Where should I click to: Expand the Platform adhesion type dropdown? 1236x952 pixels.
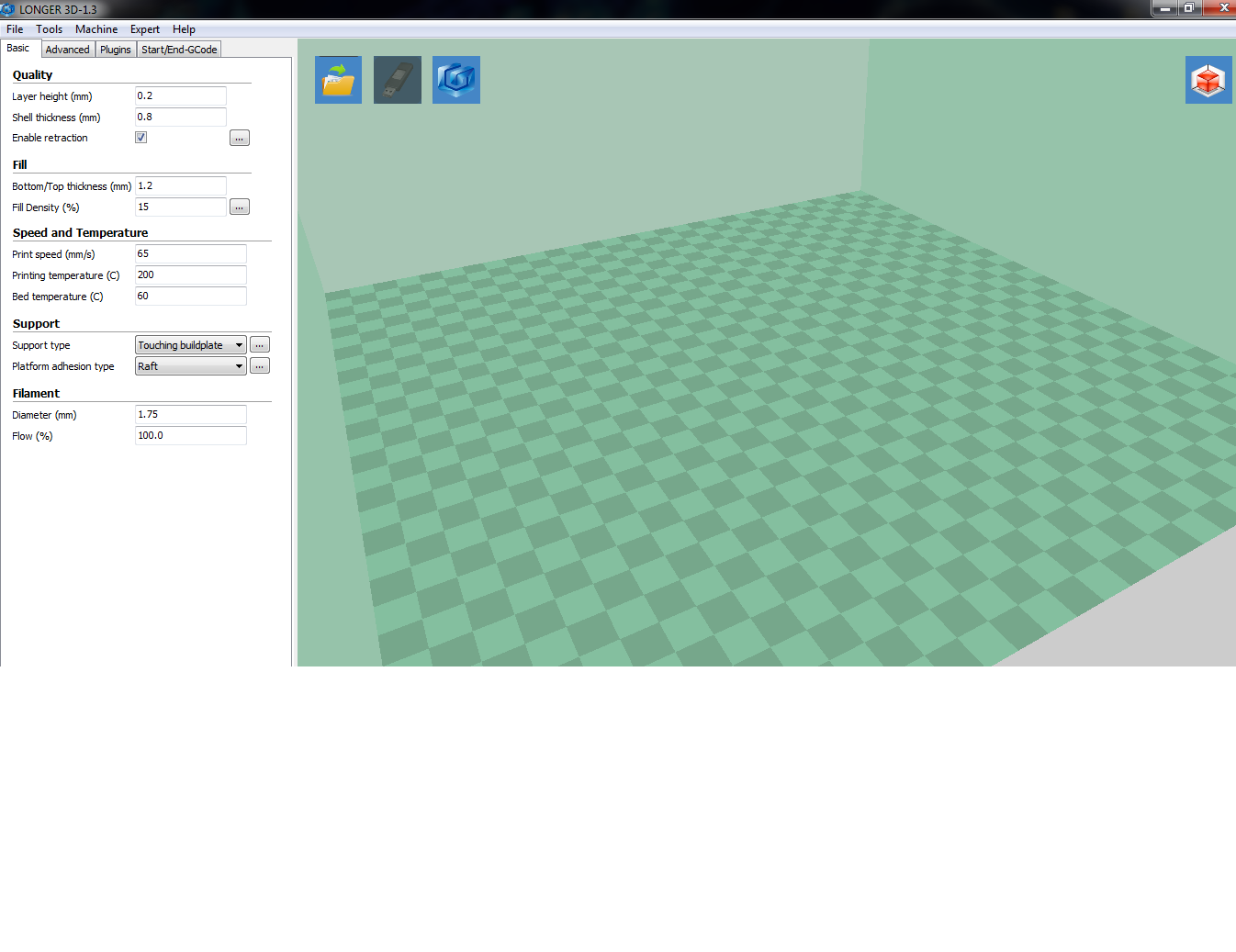(239, 366)
